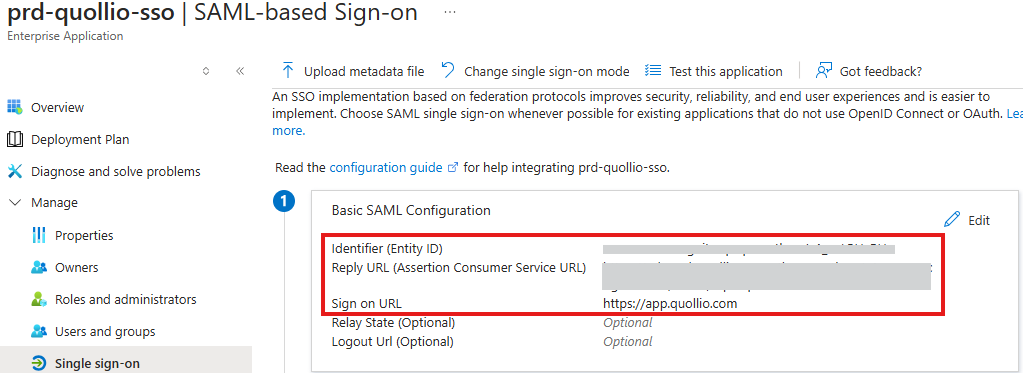Click the Test this application list icon
This screenshot has width=1023, height=373.
pyautogui.click(x=653, y=70)
